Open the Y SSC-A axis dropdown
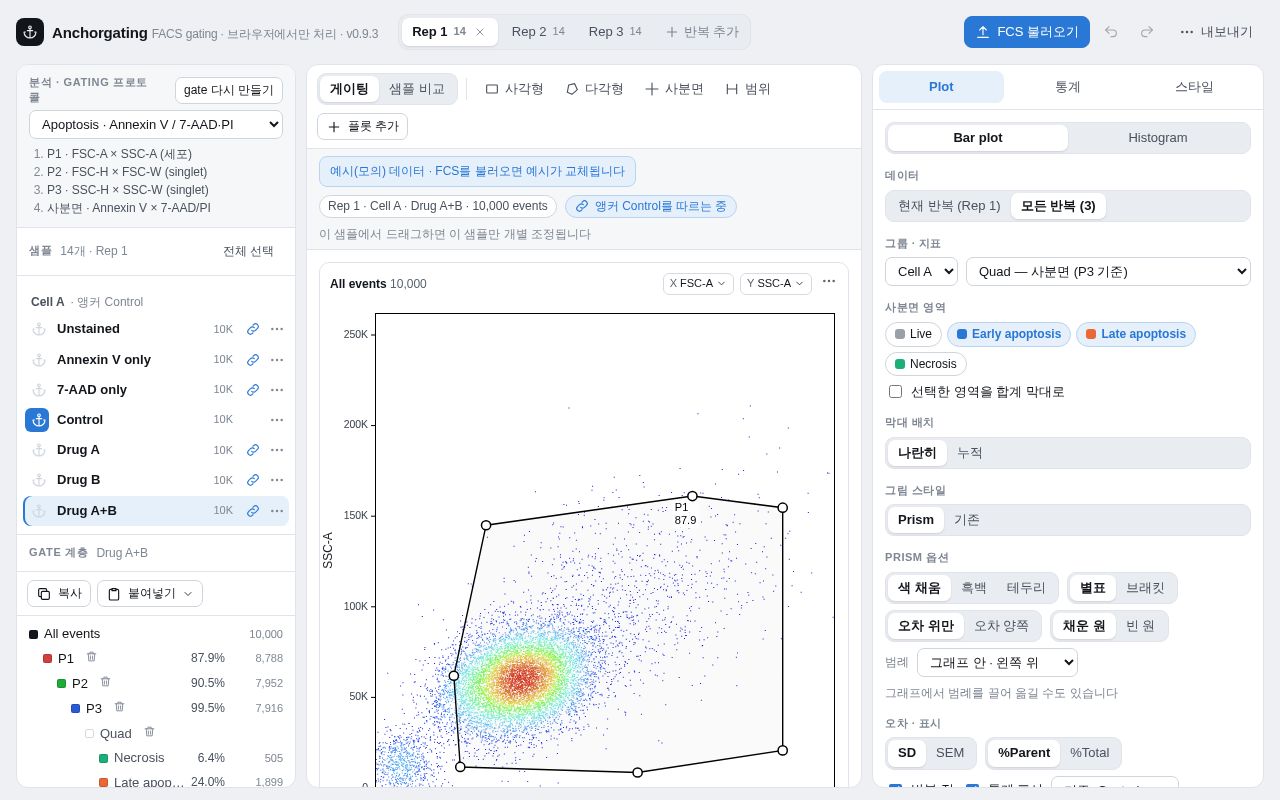 [x=775, y=284]
